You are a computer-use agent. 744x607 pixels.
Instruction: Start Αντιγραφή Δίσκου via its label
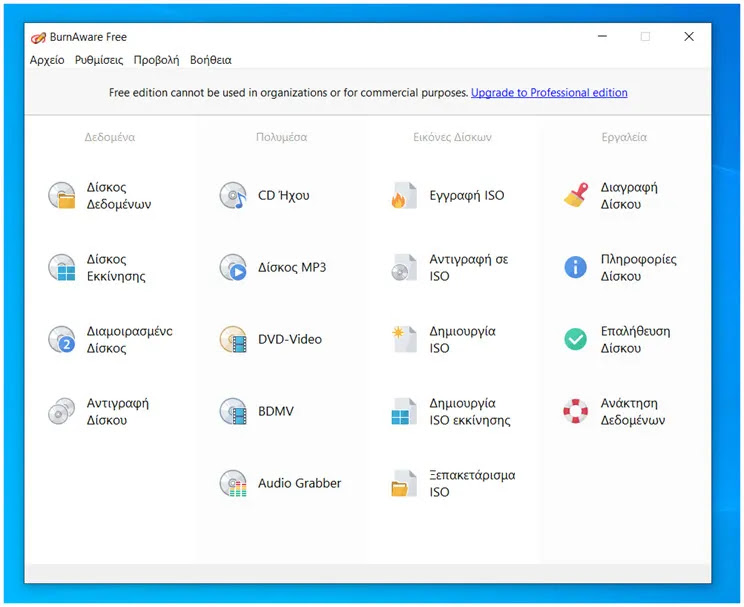pyautogui.click(x=117, y=411)
